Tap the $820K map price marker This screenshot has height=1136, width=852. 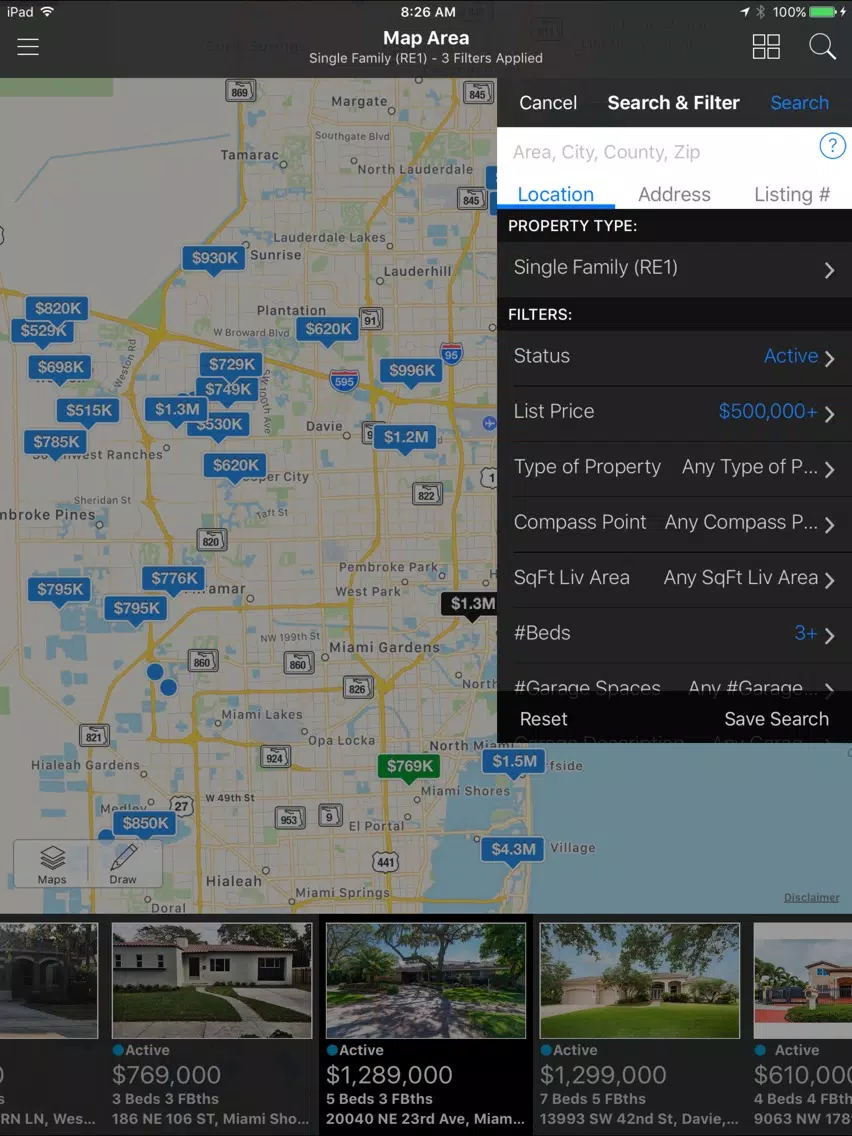click(x=57, y=308)
